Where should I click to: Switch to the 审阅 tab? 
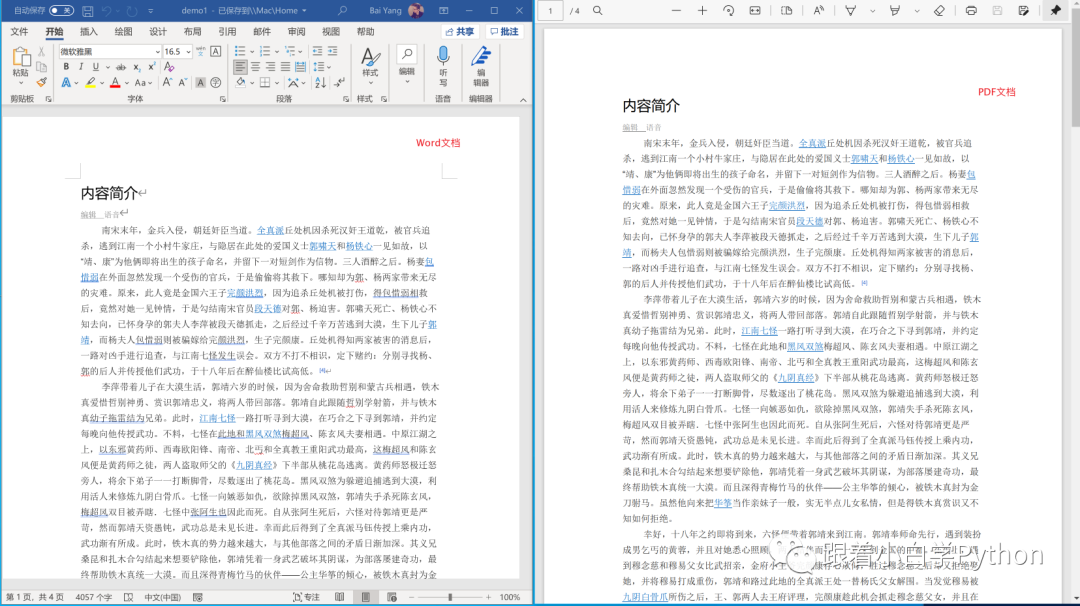tap(296, 32)
